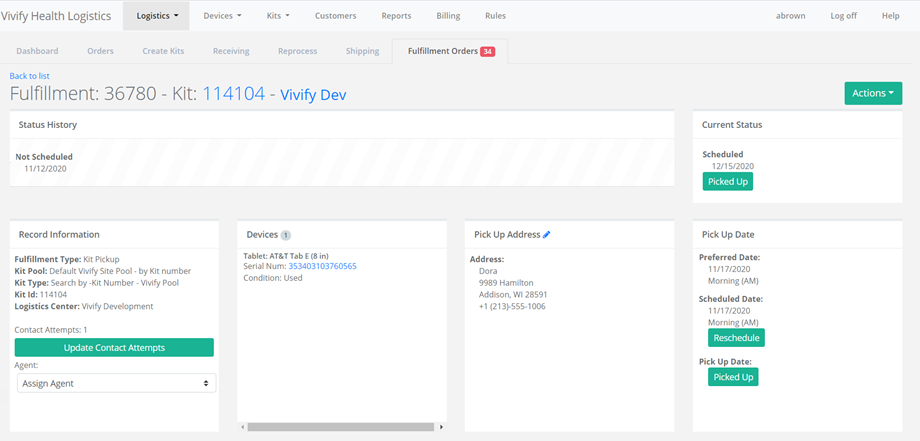This screenshot has height=441, width=920.
Task: Expand the Devices menu in navbar
Action: click(x=221, y=16)
